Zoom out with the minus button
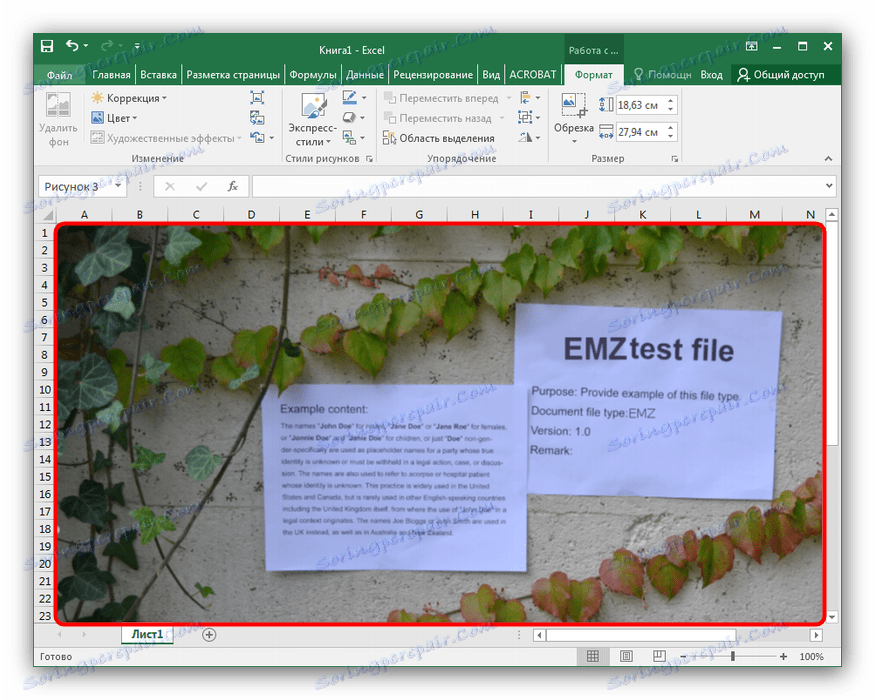The image size is (875, 700). point(684,656)
